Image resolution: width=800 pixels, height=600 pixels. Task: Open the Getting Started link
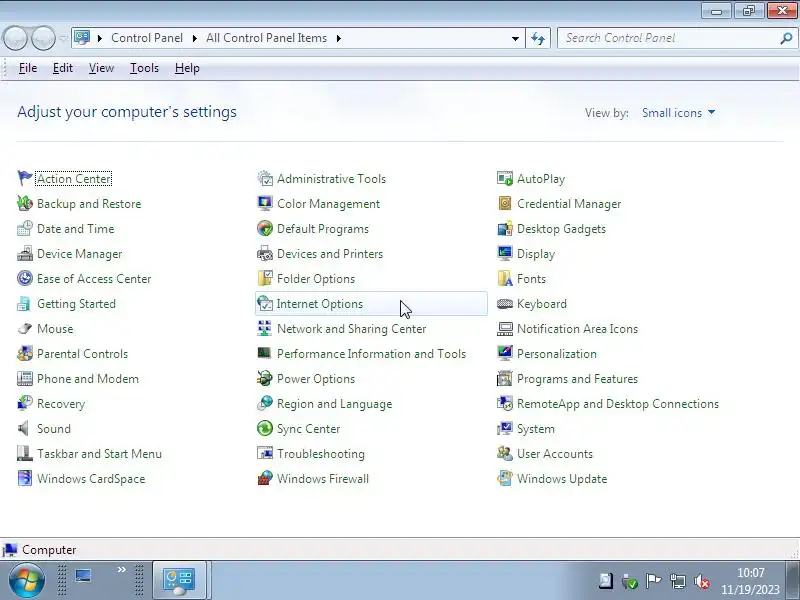tap(77, 304)
